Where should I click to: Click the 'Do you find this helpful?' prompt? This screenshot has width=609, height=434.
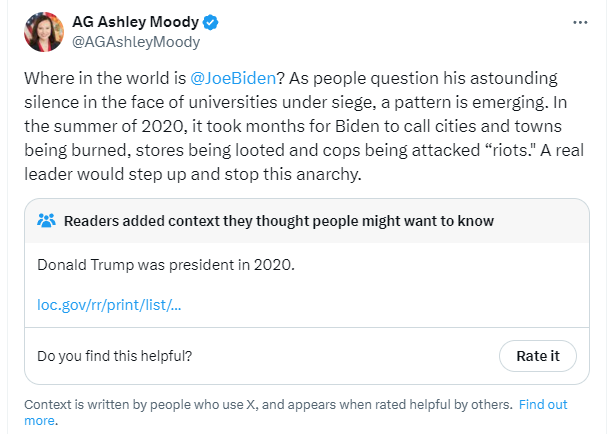pyautogui.click(x=114, y=355)
